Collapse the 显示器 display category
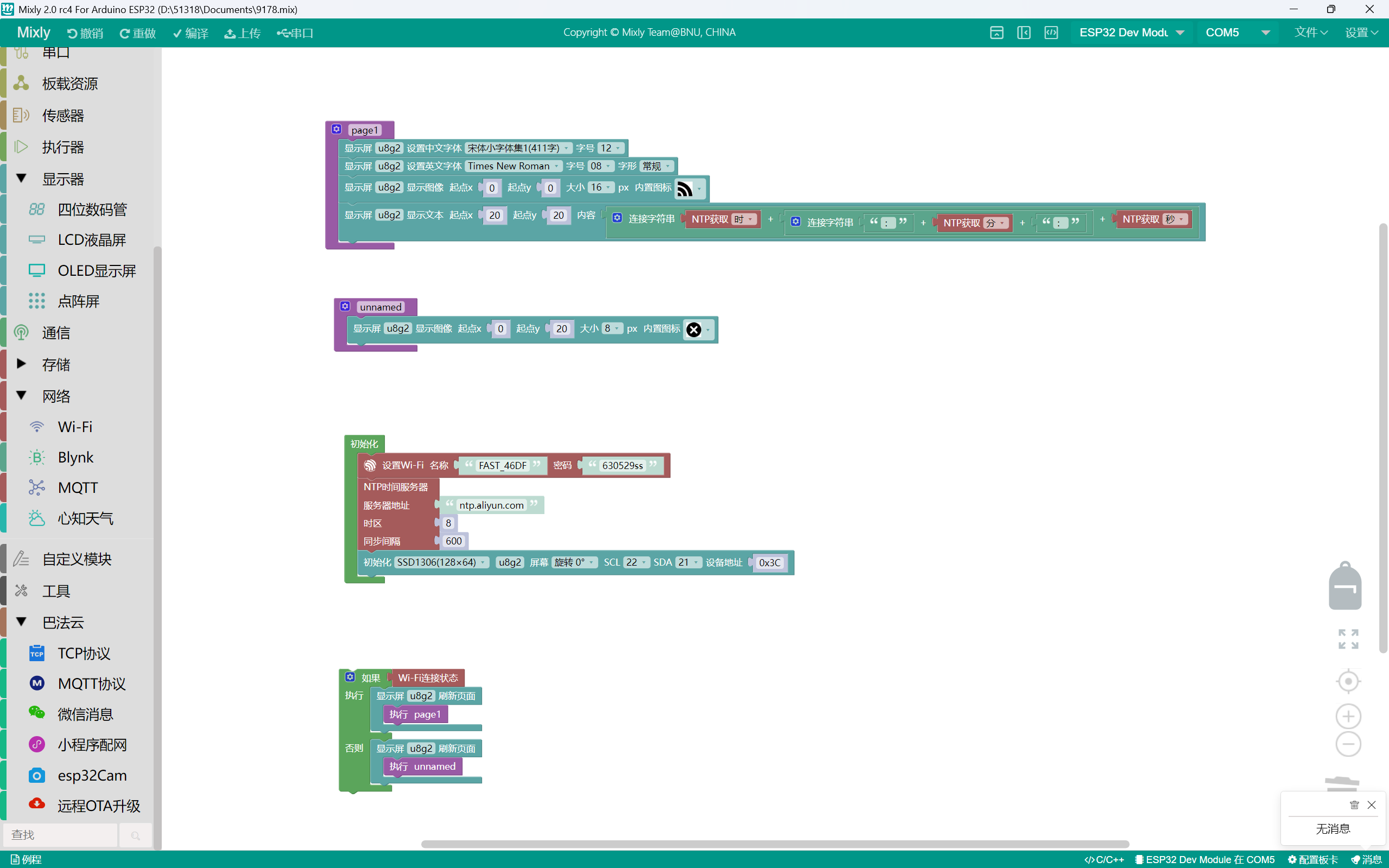1389x868 pixels. pyautogui.click(x=22, y=179)
